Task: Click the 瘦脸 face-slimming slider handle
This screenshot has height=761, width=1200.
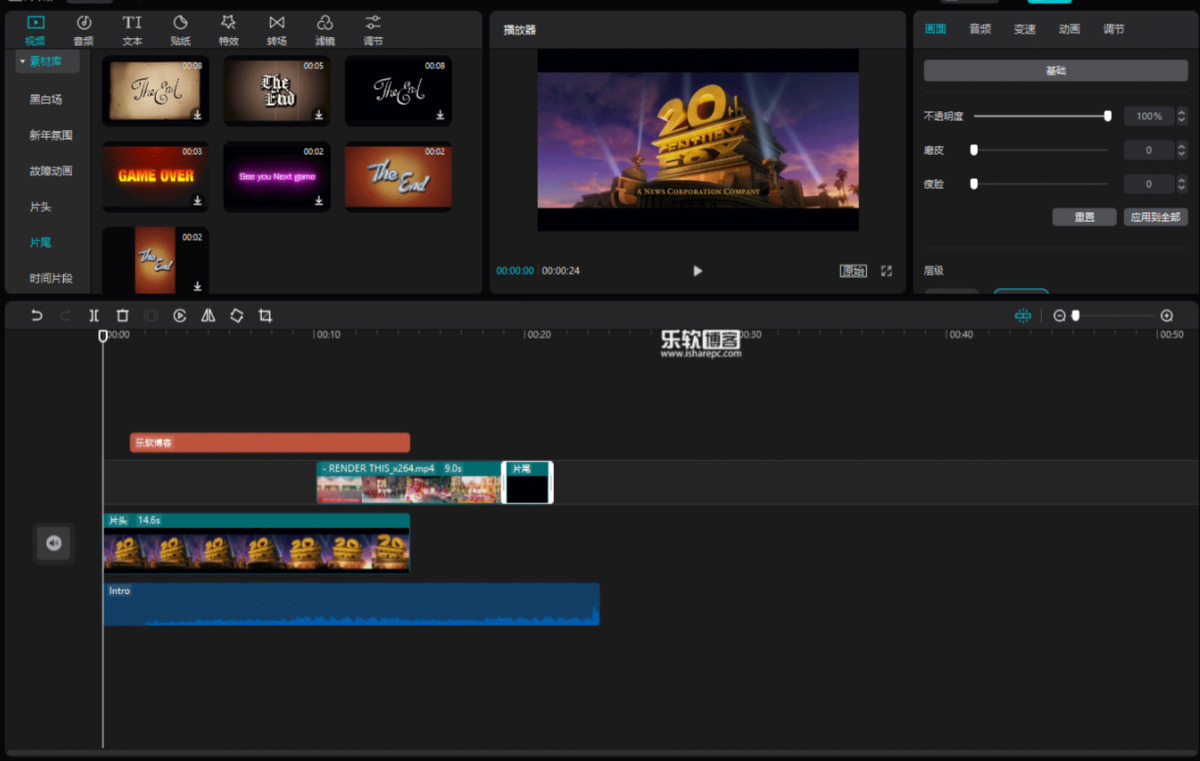Action: click(974, 184)
